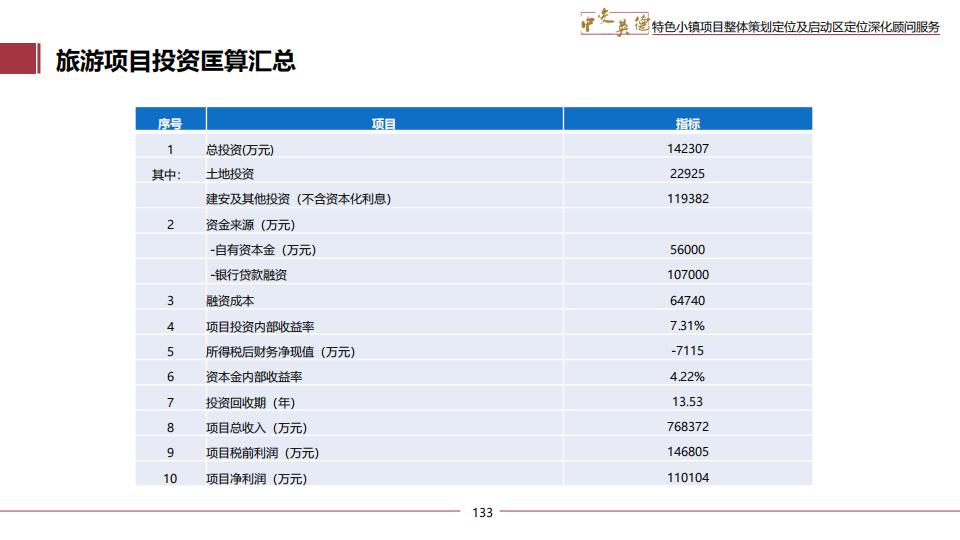The height and width of the screenshot is (540, 960).
Task: Click the value 13.53
Action: [687, 402]
